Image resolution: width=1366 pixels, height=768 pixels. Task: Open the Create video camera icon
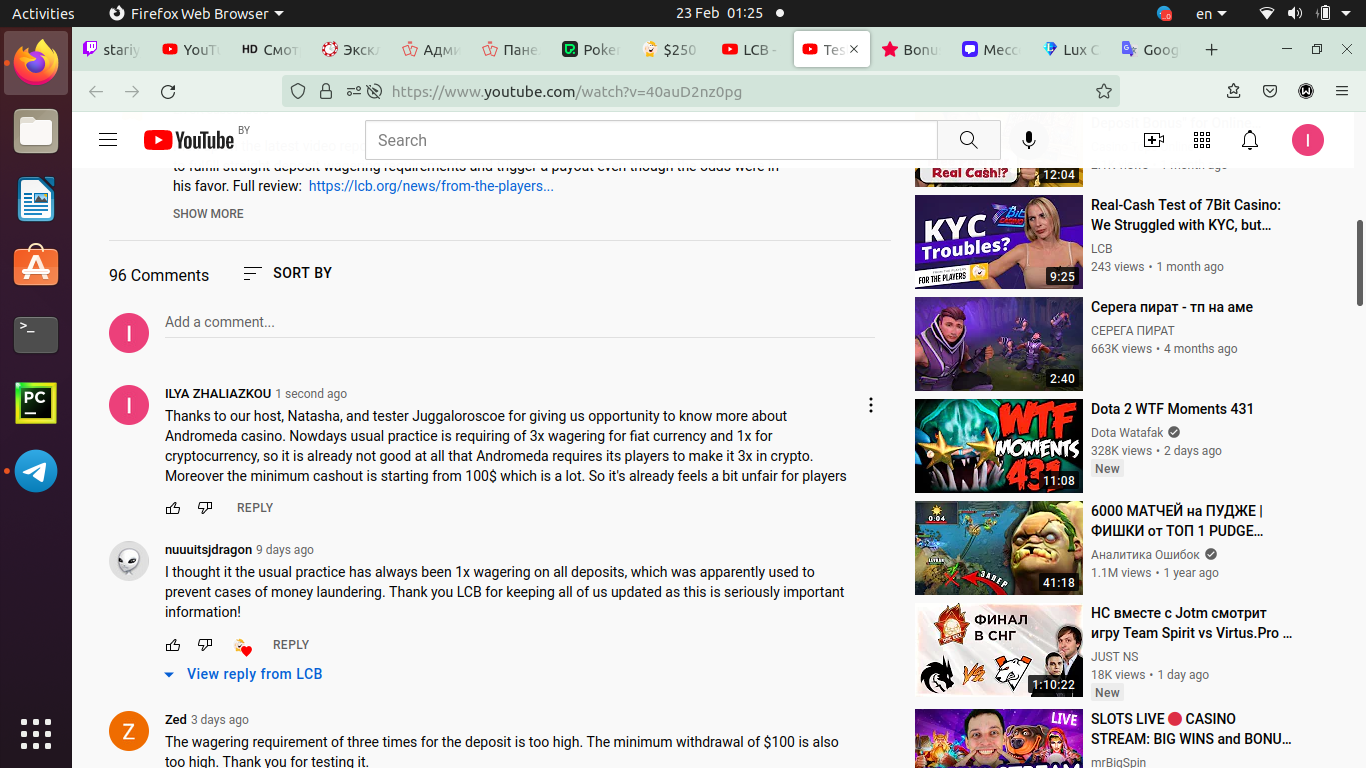tap(1154, 140)
